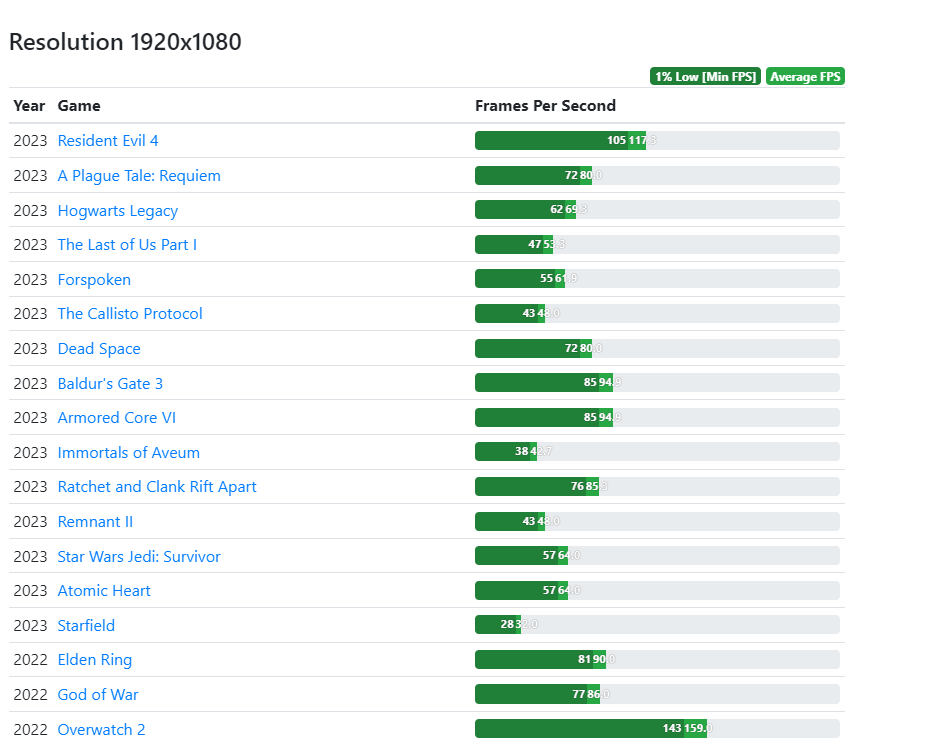Open The Callisto Protocol link
The height and width of the screenshot is (745, 927).
[x=130, y=314]
